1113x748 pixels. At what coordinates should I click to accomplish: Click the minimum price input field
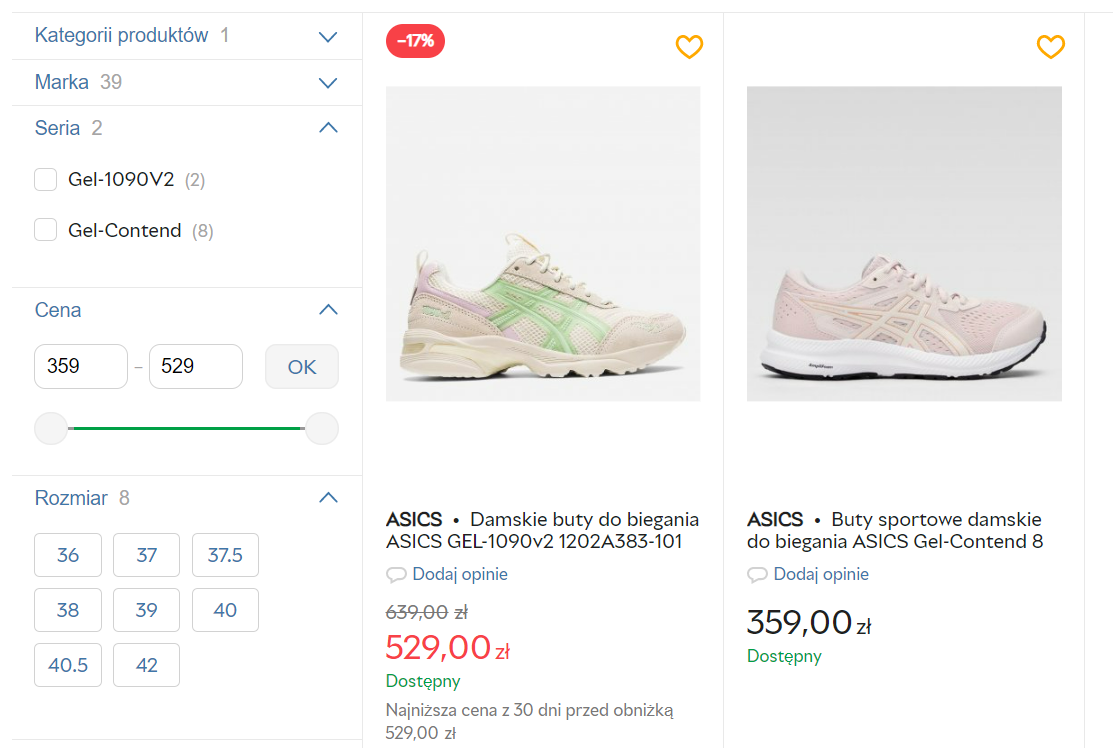(81, 366)
